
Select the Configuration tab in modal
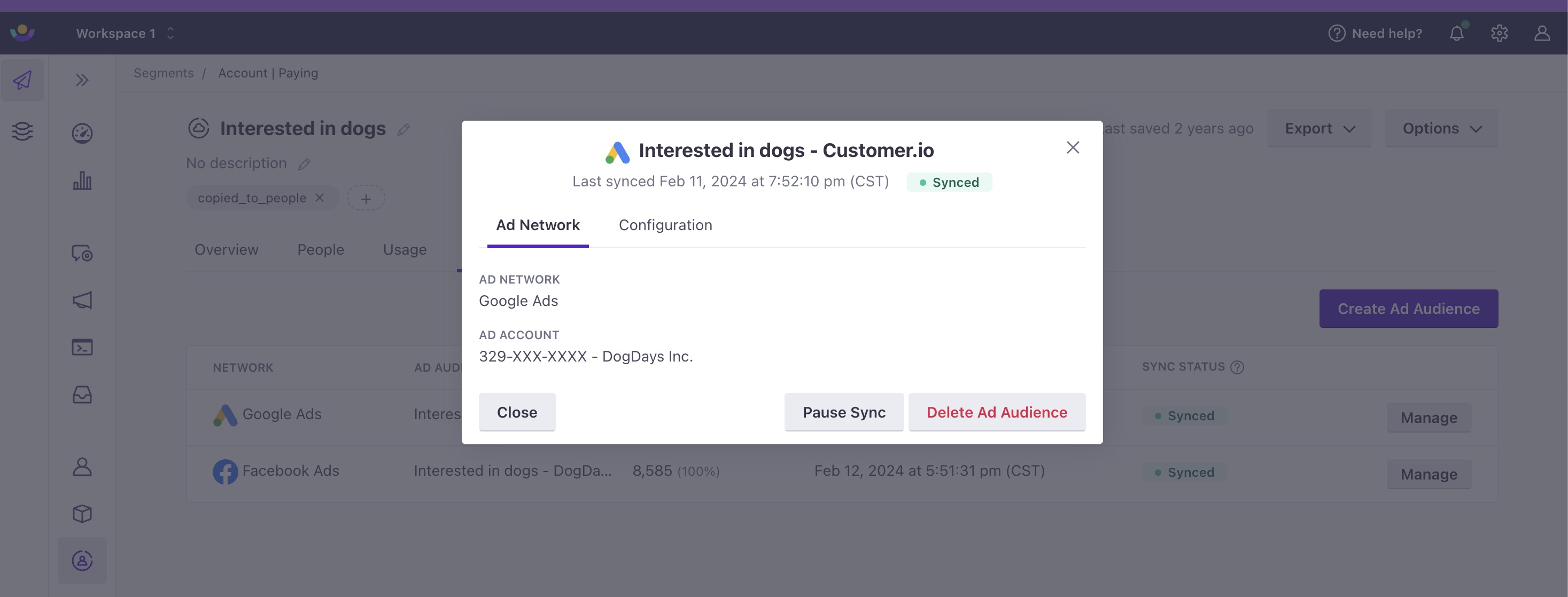click(x=665, y=225)
